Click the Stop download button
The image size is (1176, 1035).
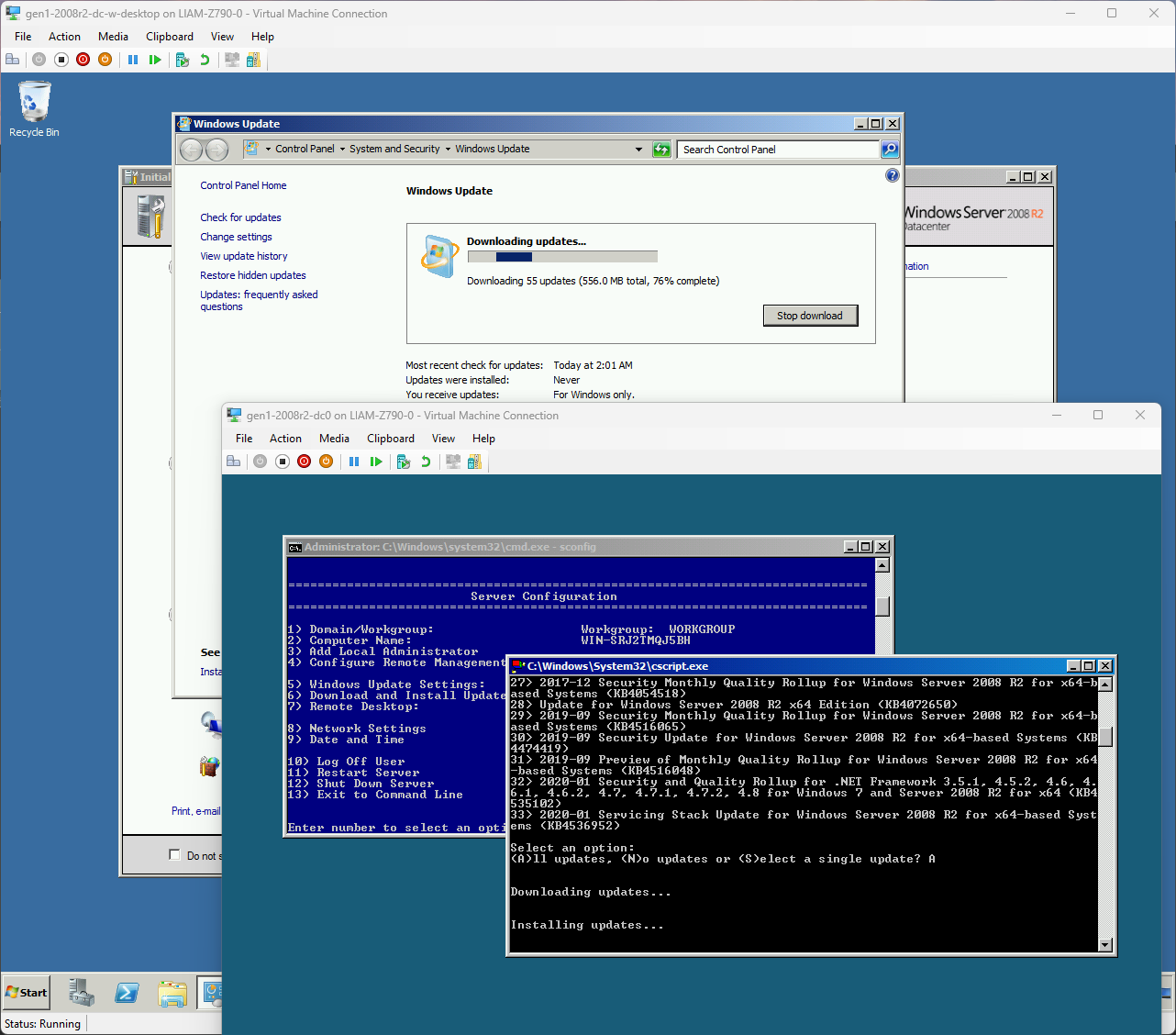pyautogui.click(x=810, y=316)
